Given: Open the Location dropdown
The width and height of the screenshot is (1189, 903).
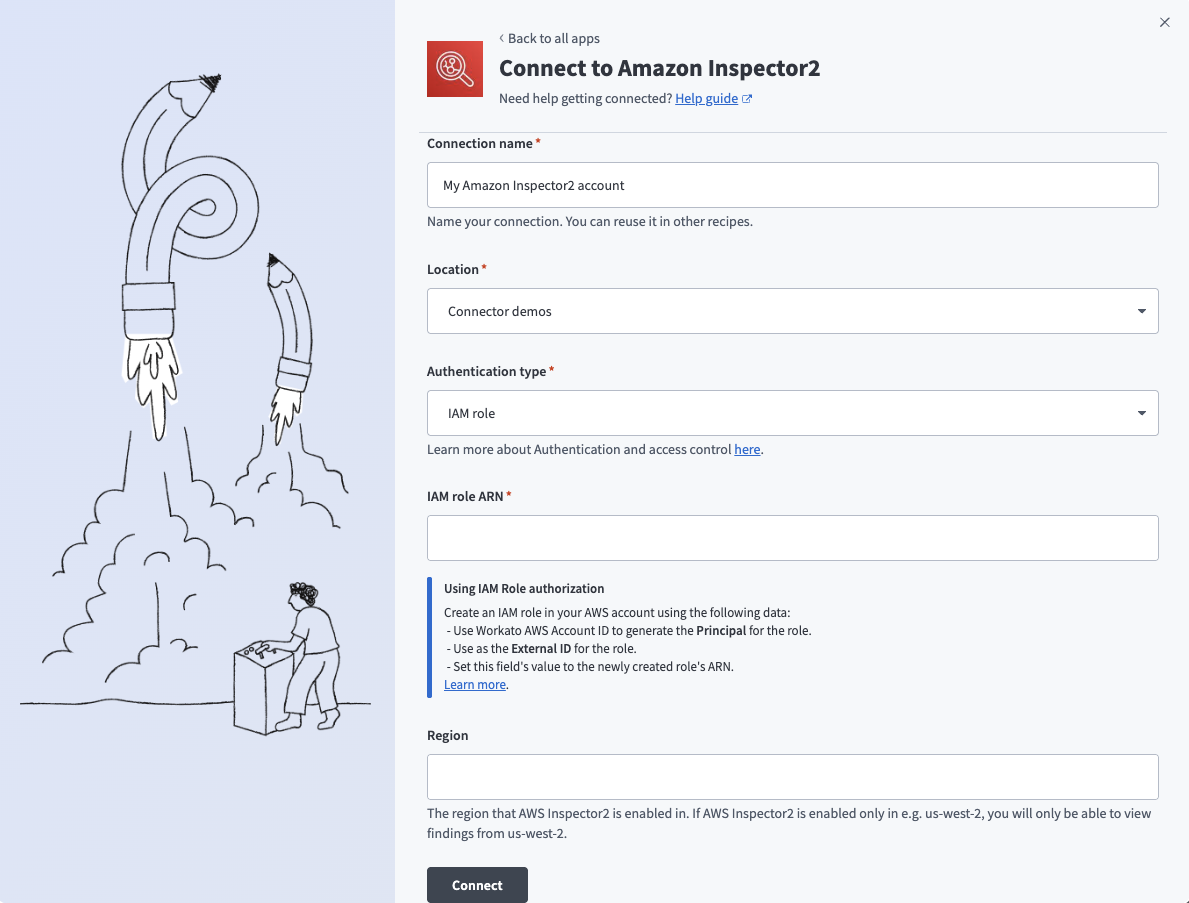Looking at the screenshot, I should coord(792,311).
